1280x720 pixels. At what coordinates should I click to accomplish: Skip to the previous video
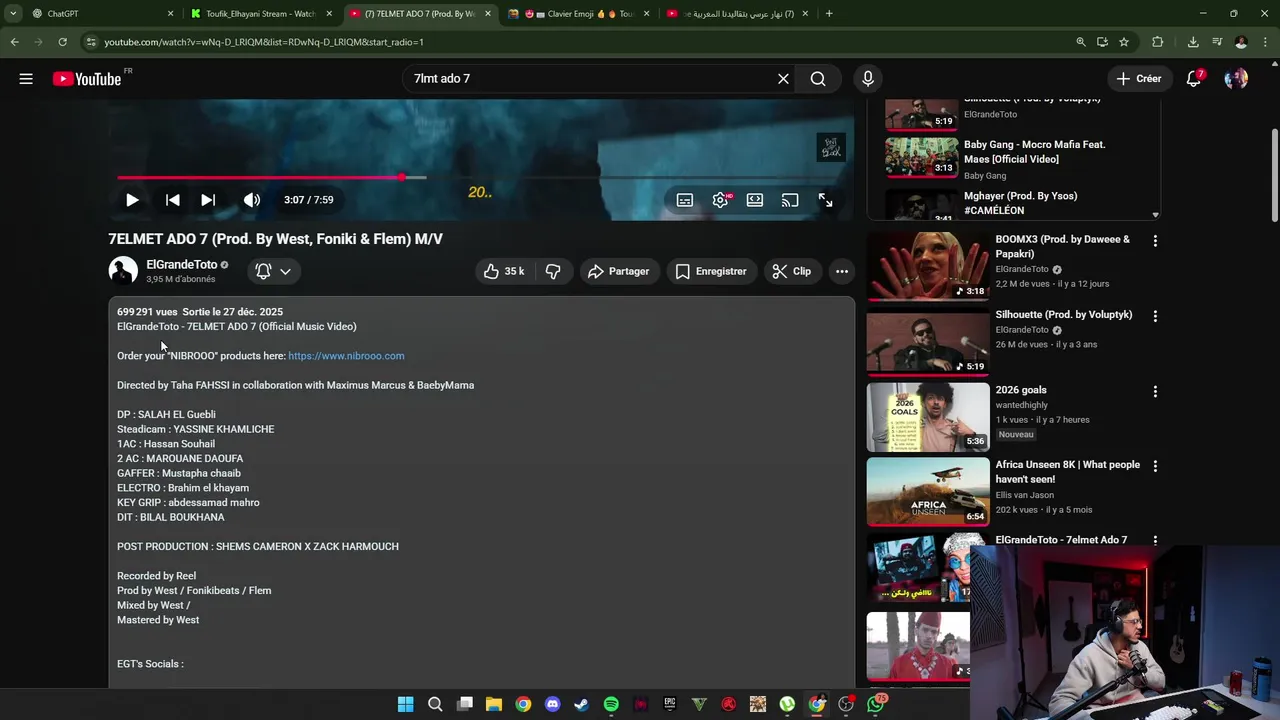tap(172, 200)
